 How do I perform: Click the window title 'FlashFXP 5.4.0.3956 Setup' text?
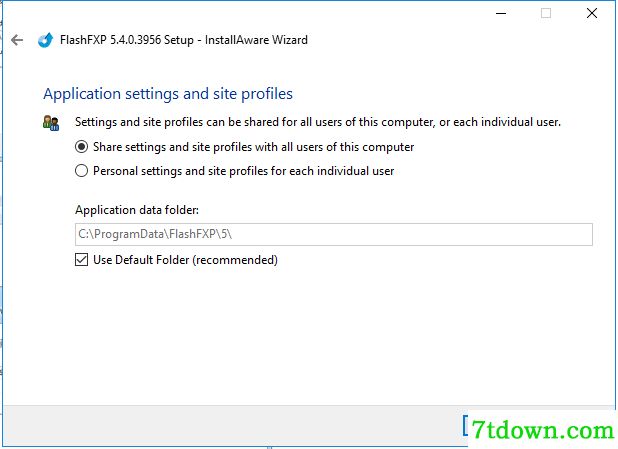(127, 40)
